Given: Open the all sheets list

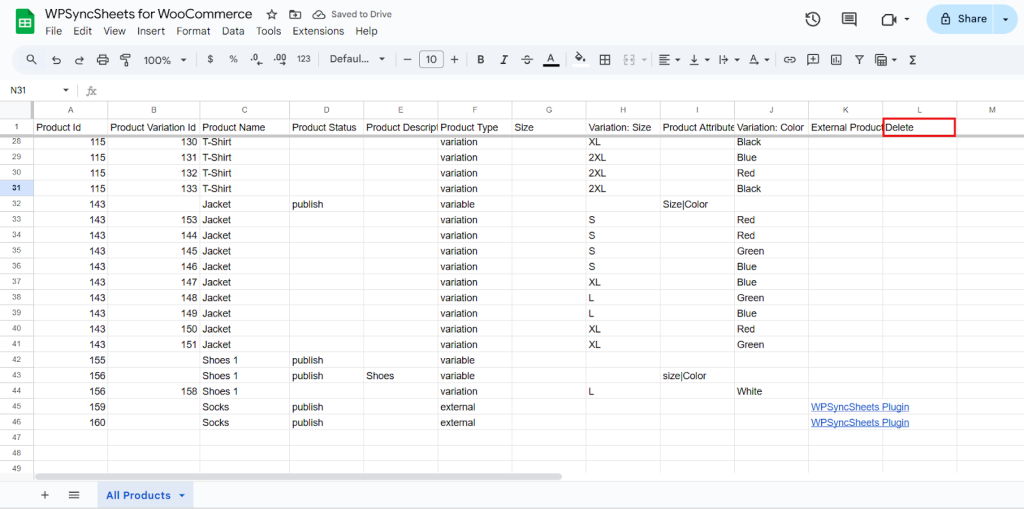Looking at the screenshot, I should [74, 495].
